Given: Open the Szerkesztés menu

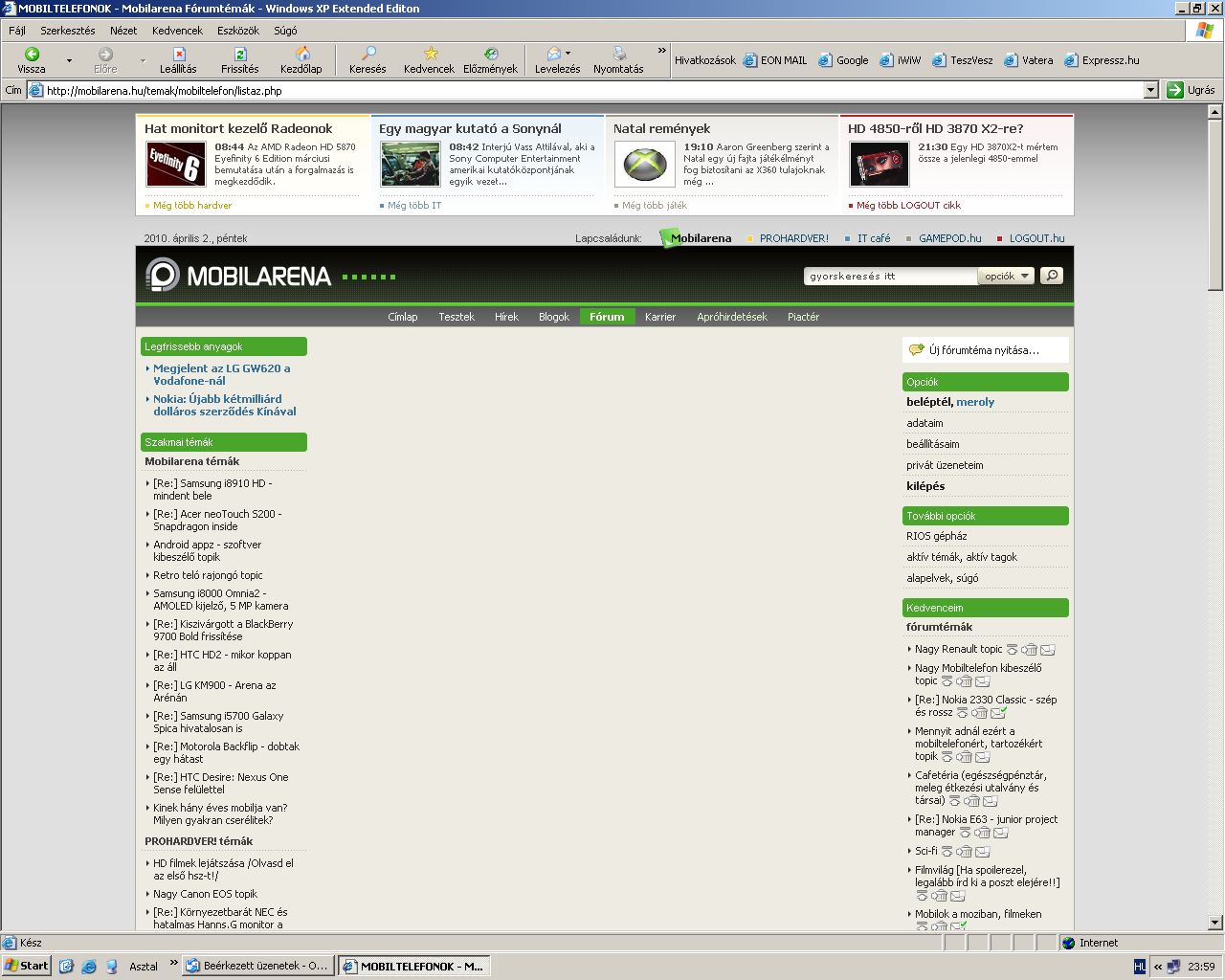Looking at the screenshot, I should (x=67, y=31).
